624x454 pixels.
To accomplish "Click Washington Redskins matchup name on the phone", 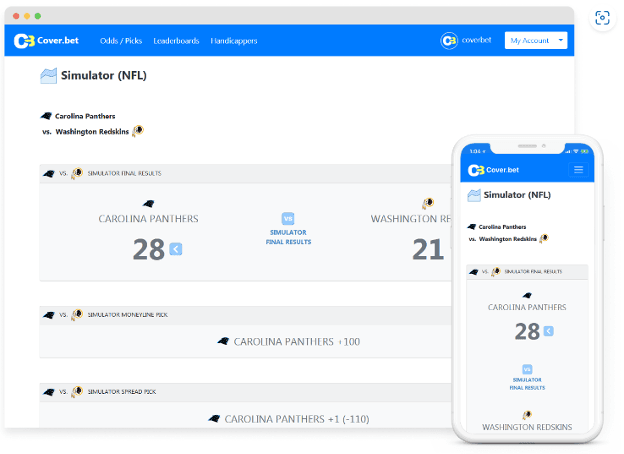I will (x=508, y=239).
